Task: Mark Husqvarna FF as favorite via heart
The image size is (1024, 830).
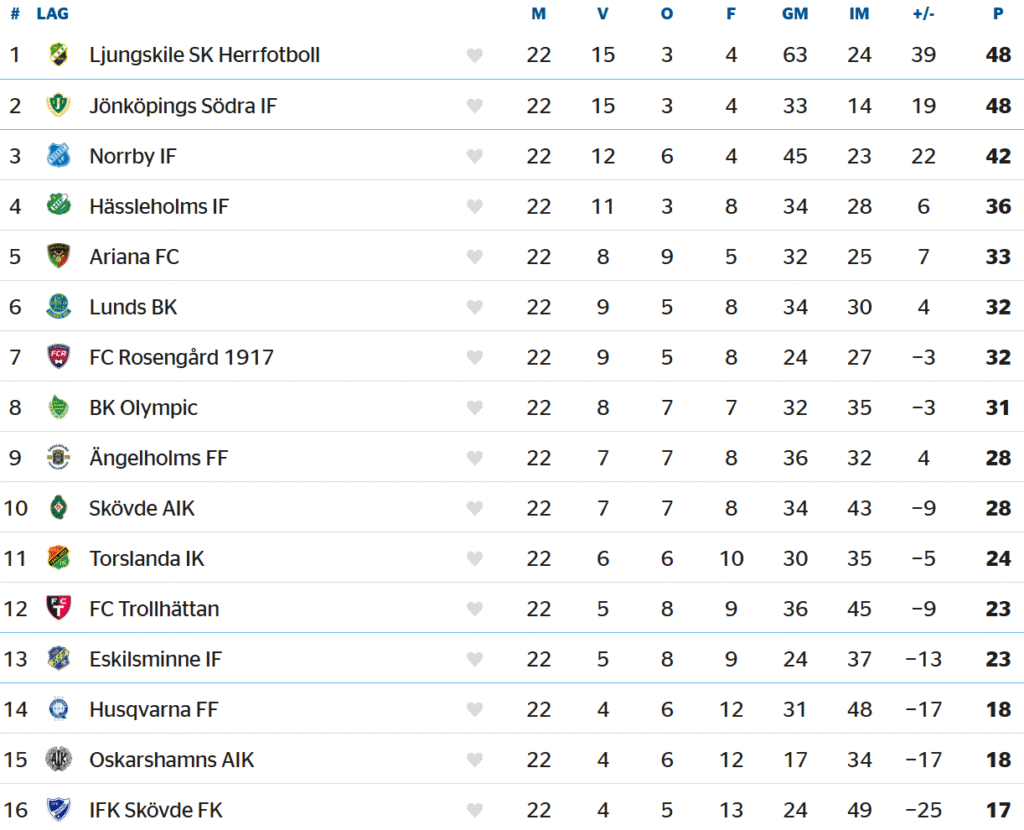Action: coord(475,709)
